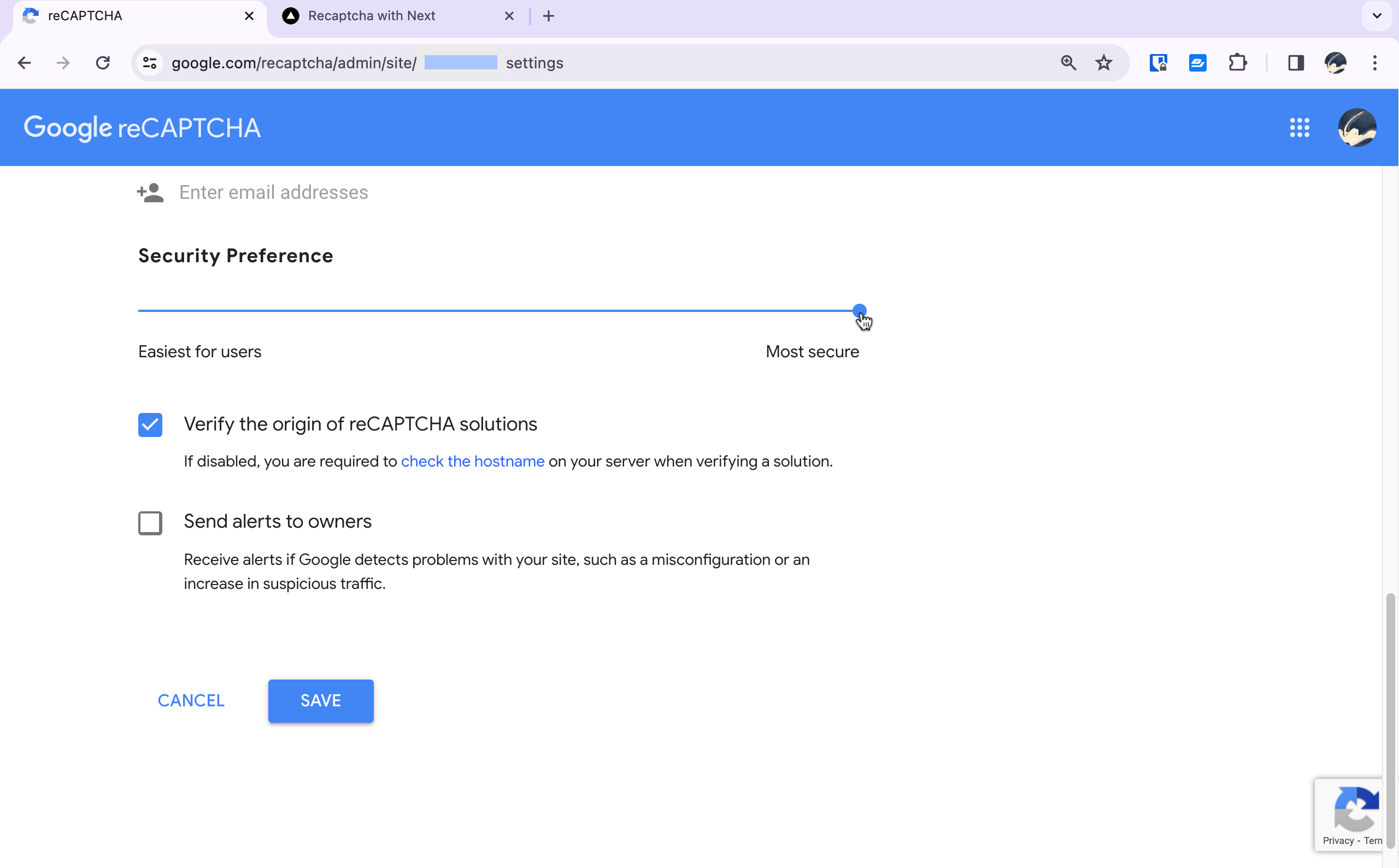The width and height of the screenshot is (1399, 868).
Task: Uncheck Verify the origin of reCAPTCHA solutions
Action: (150, 425)
